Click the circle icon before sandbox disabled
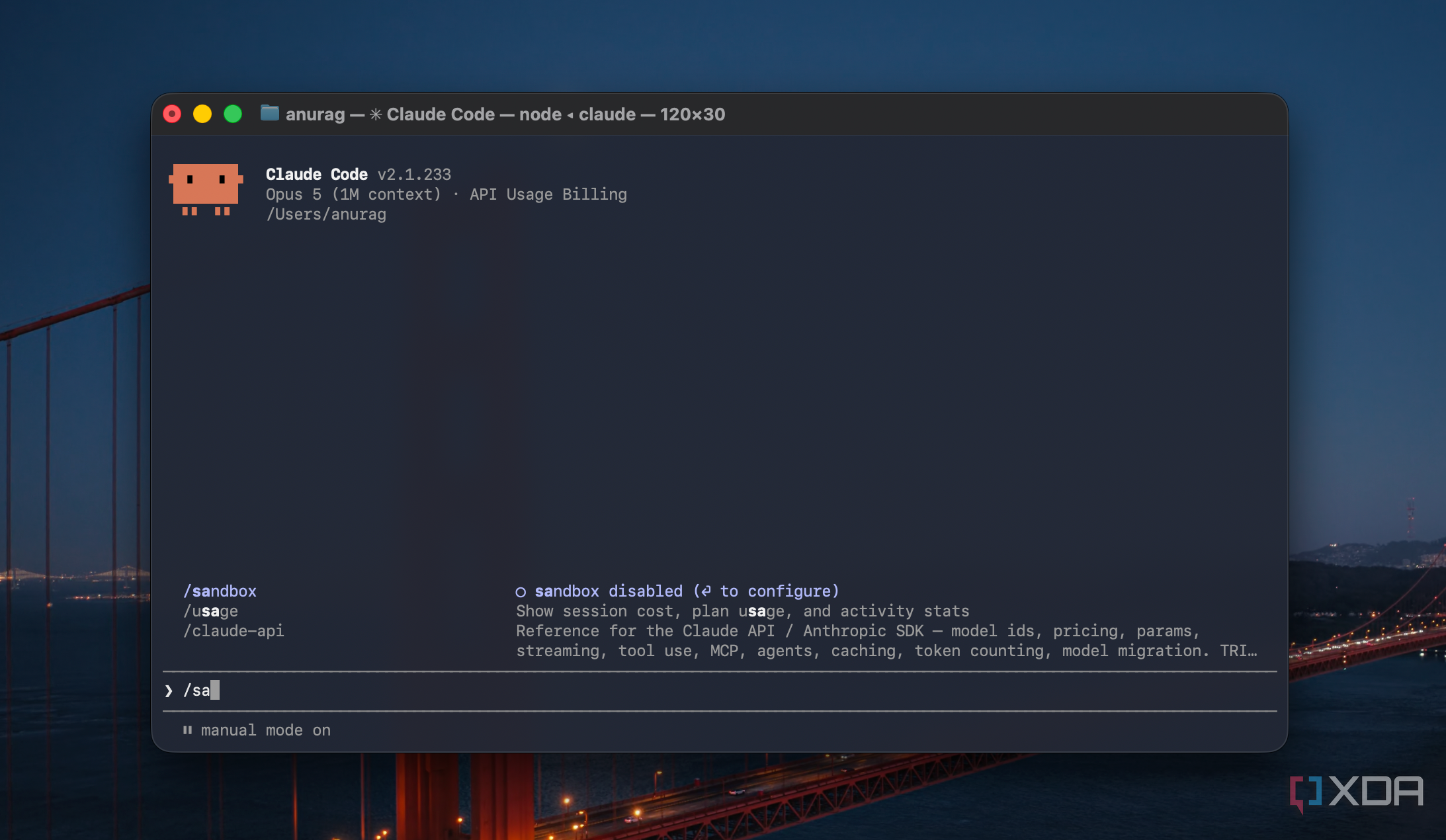 tap(521, 592)
